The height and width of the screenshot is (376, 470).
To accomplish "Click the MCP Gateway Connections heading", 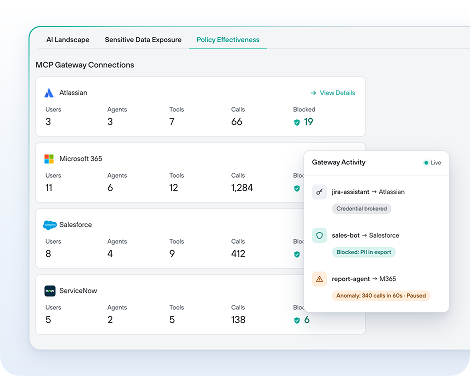I will [x=85, y=65].
